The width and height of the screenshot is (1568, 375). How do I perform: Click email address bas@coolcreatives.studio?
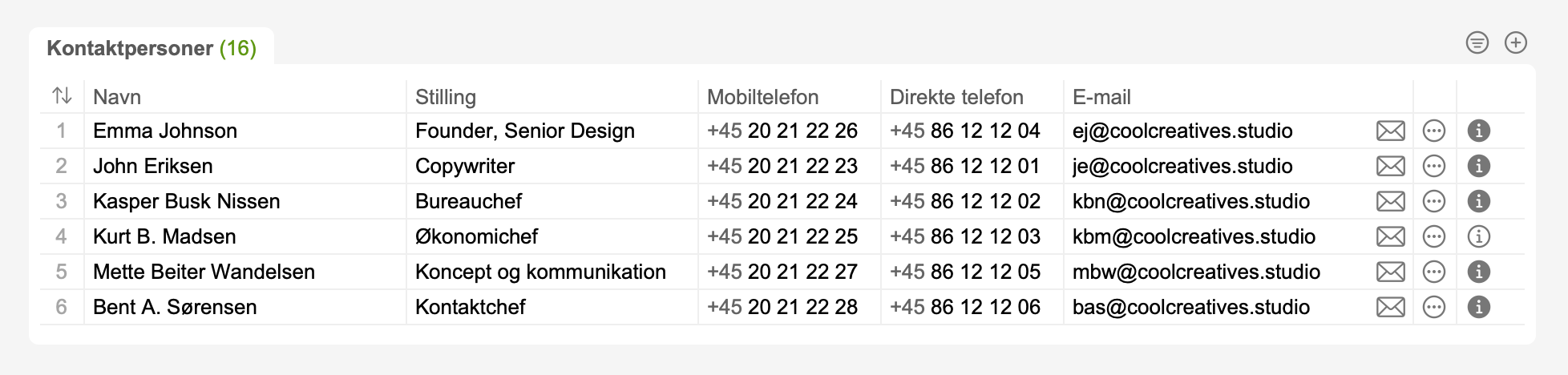(x=1190, y=307)
